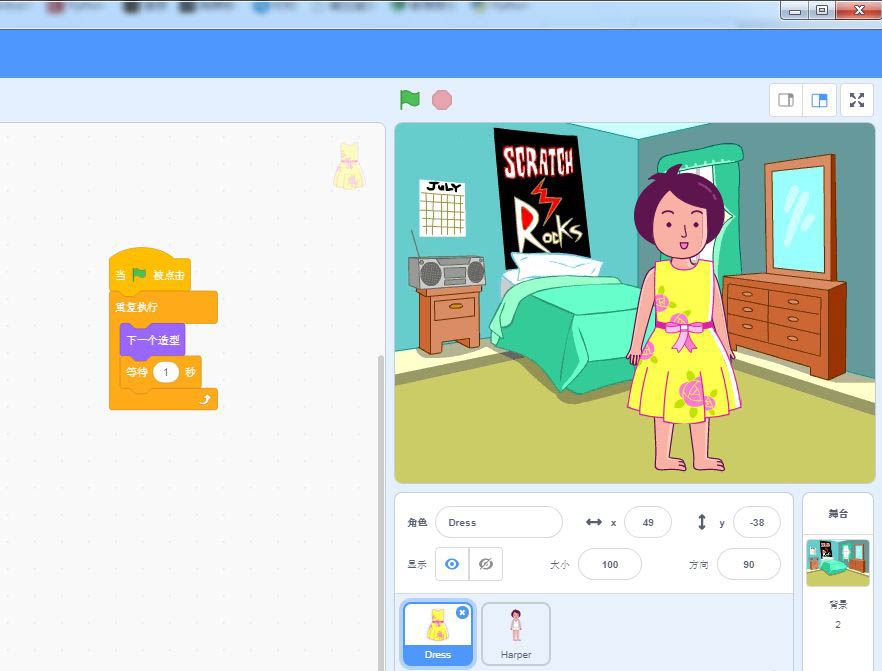This screenshot has height=671, width=882.
Task: Select the Harper sprite thumbnail
Action: point(516,632)
